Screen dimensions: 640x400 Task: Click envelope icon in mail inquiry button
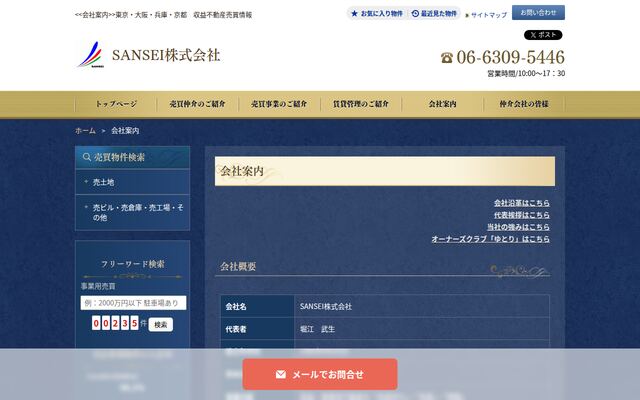pyautogui.click(x=280, y=374)
